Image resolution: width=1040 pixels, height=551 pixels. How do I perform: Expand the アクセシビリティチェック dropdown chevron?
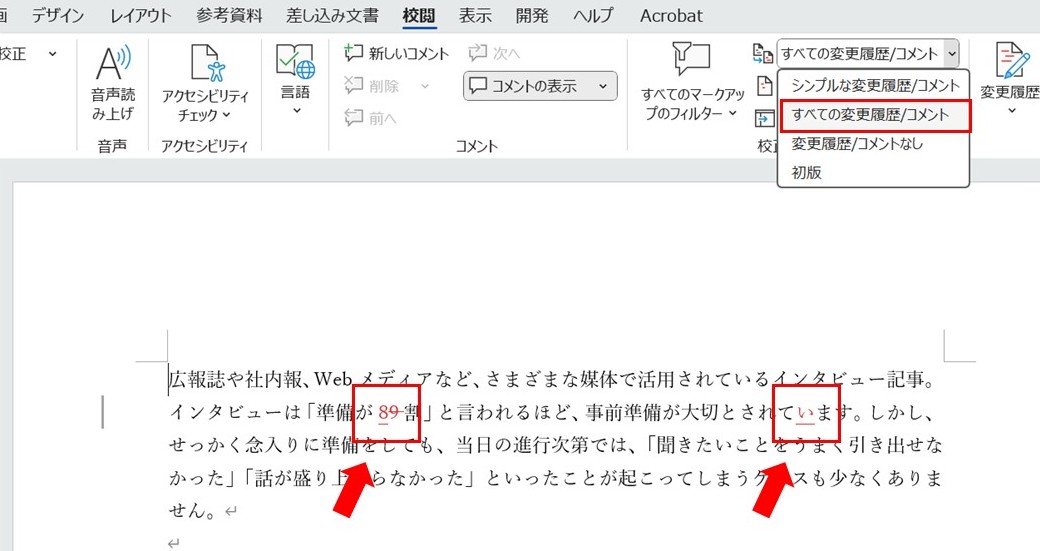[x=227, y=115]
